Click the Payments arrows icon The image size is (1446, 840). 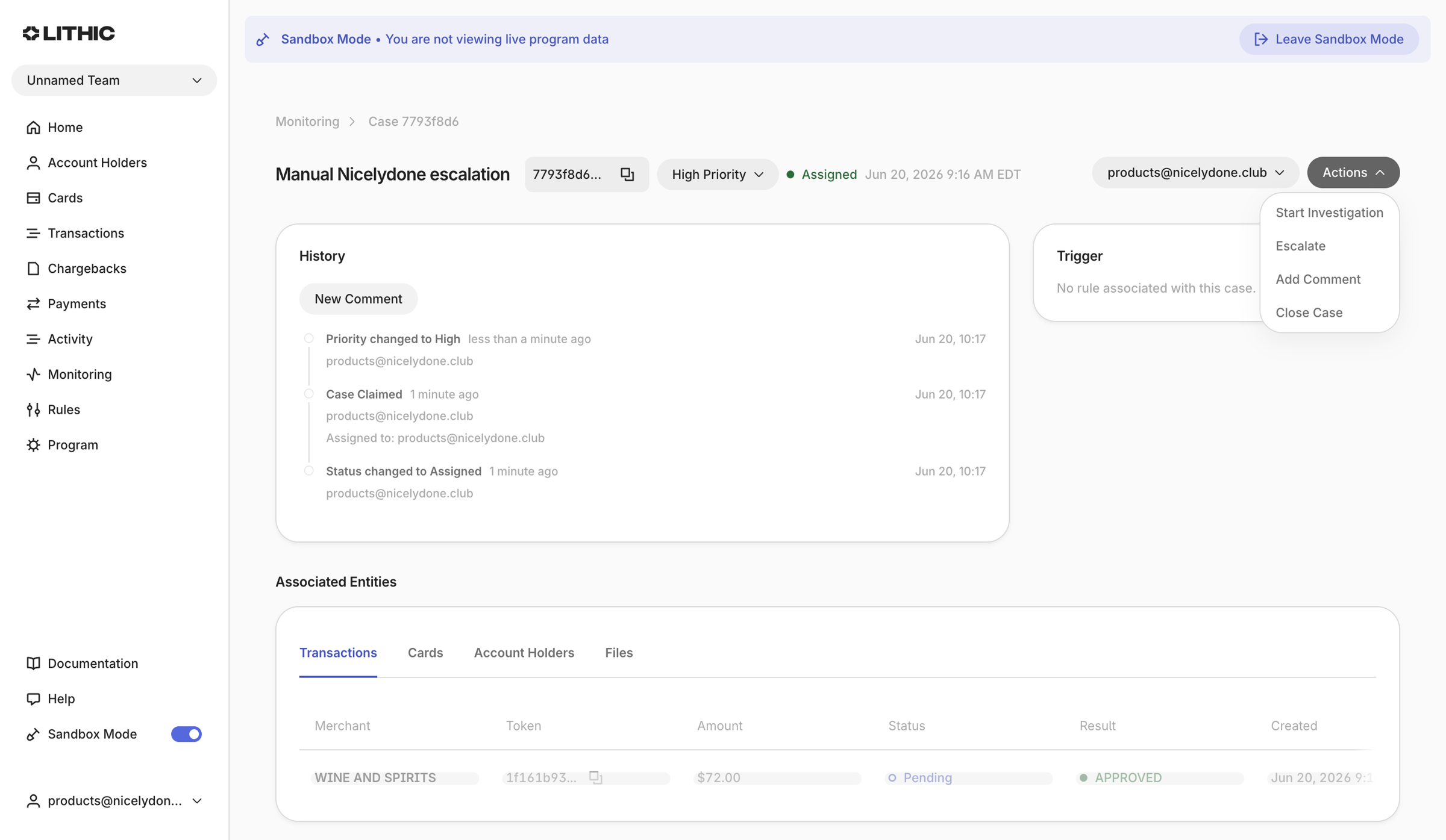(33, 303)
